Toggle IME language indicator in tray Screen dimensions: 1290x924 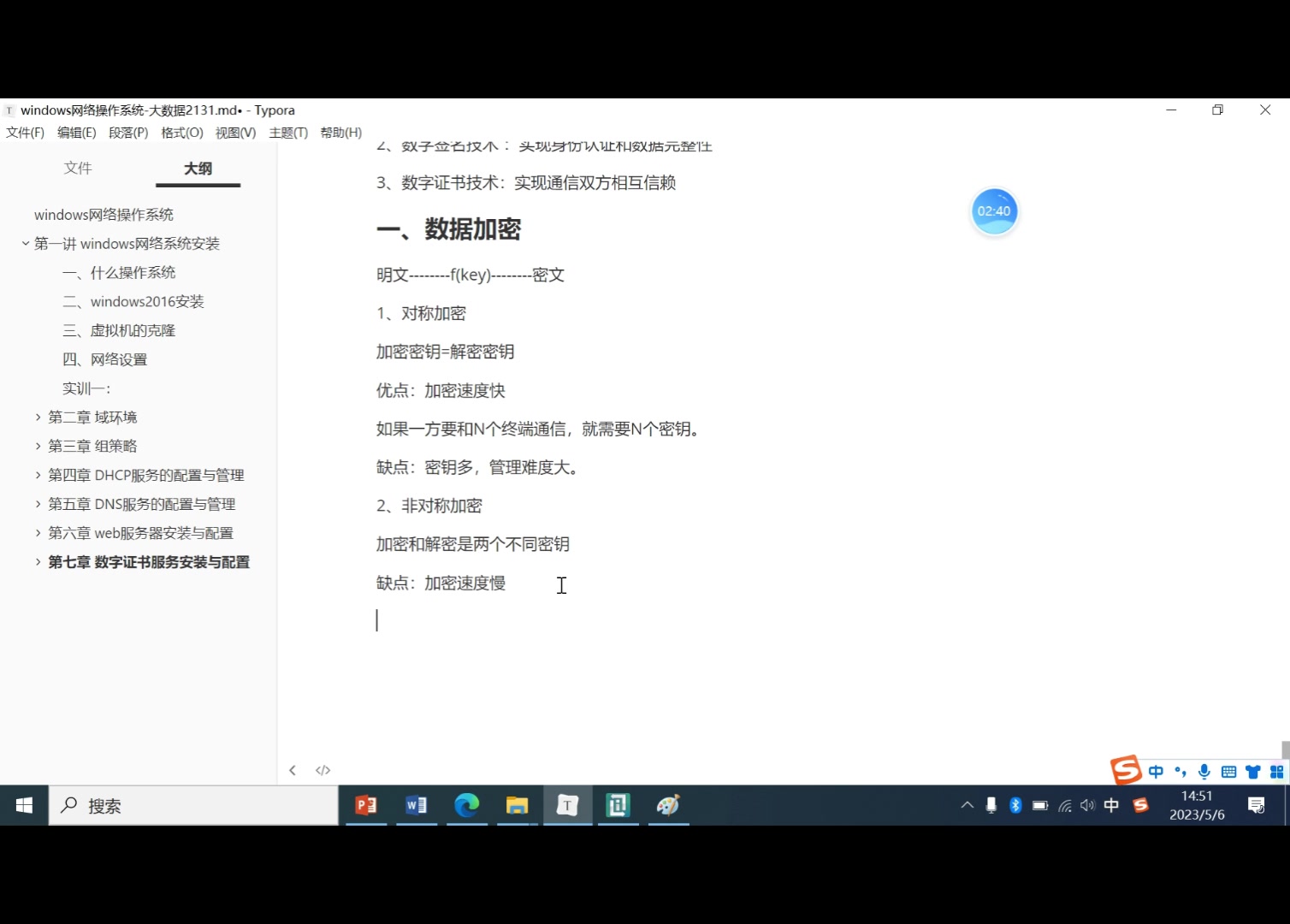(1111, 805)
